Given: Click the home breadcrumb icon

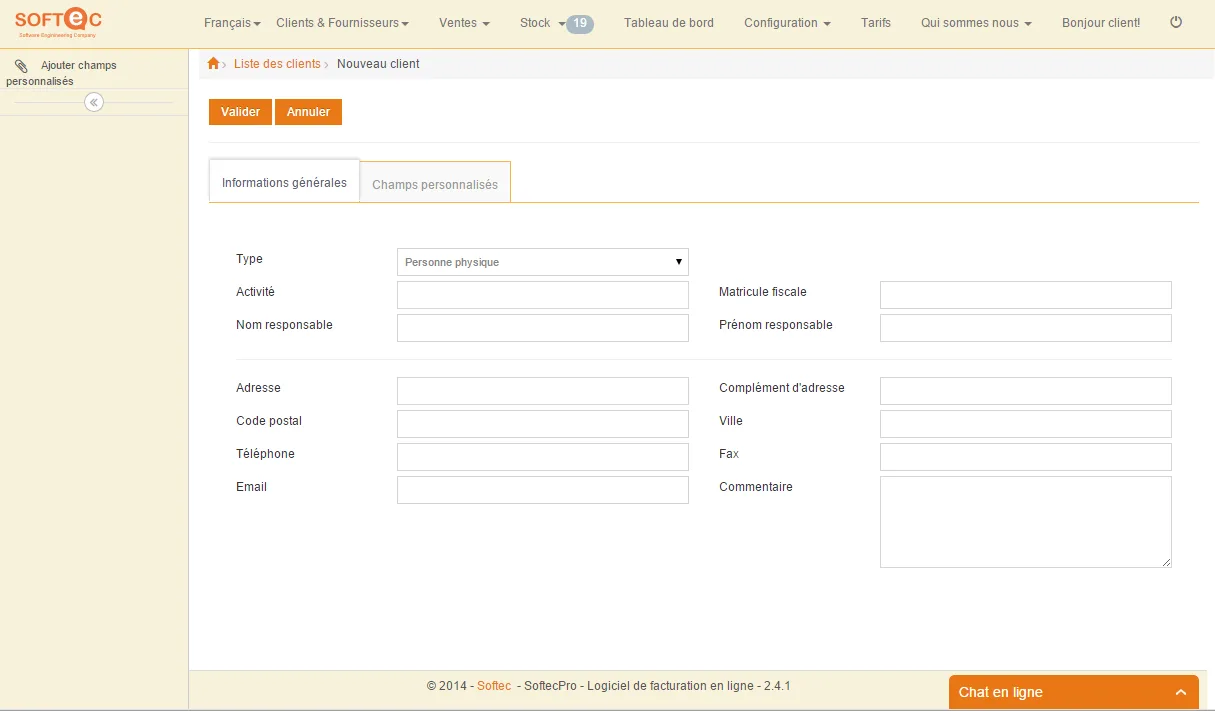Looking at the screenshot, I should [x=213, y=64].
